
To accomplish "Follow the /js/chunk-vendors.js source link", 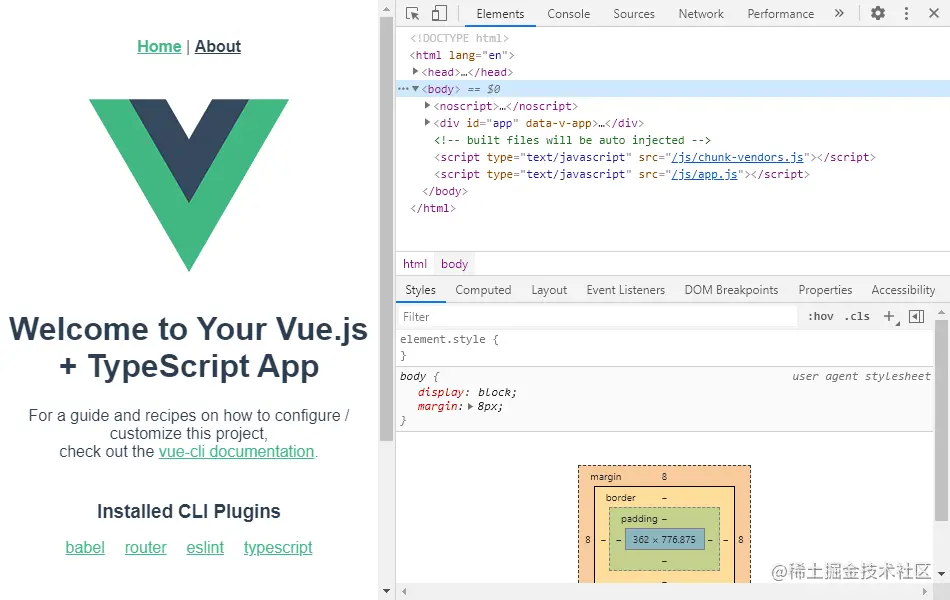I will coord(737,157).
